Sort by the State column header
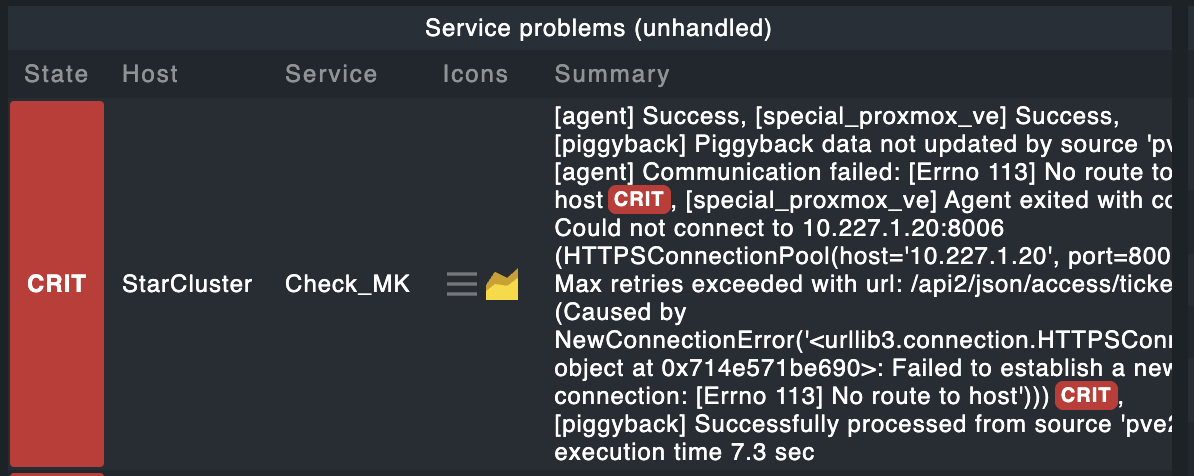Image resolution: width=1194 pixels, height=476 pixels. (56, 74)
